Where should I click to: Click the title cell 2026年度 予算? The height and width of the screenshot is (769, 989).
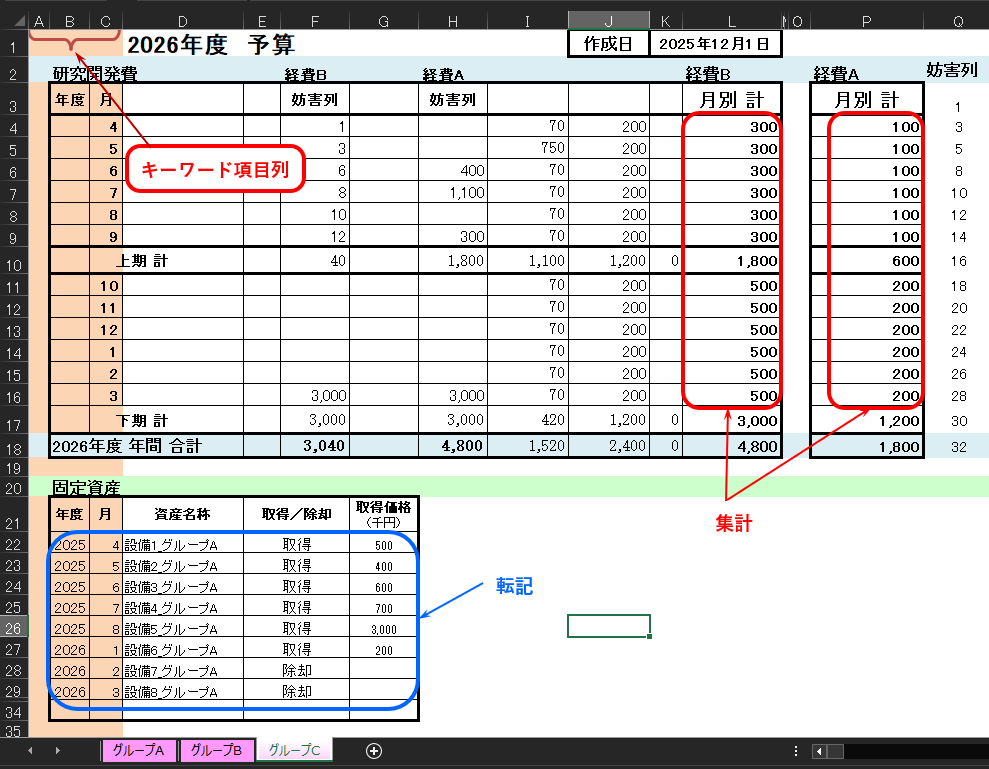click(211, 45)
